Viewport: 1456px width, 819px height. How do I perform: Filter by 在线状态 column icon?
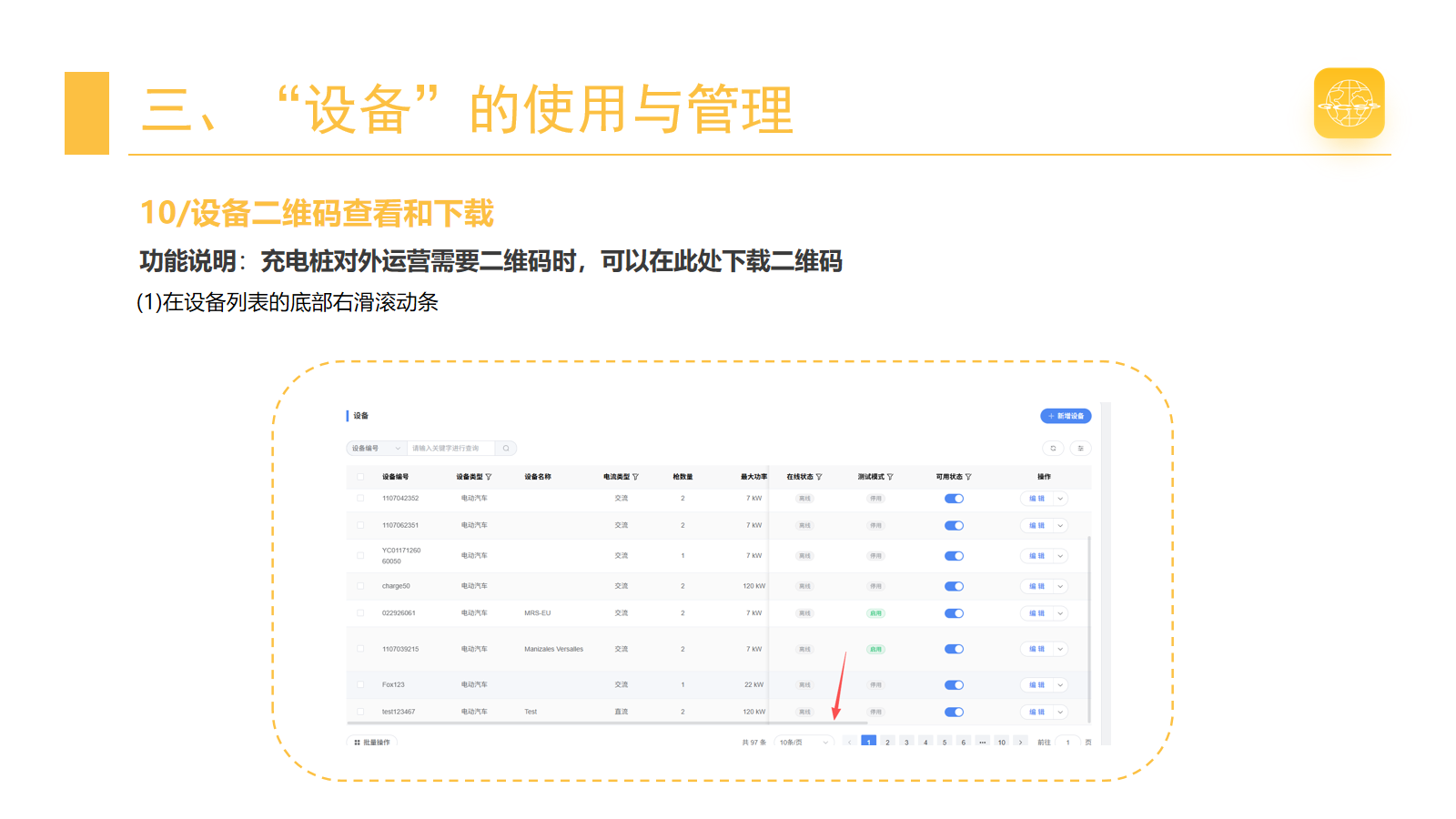(819, 477)
